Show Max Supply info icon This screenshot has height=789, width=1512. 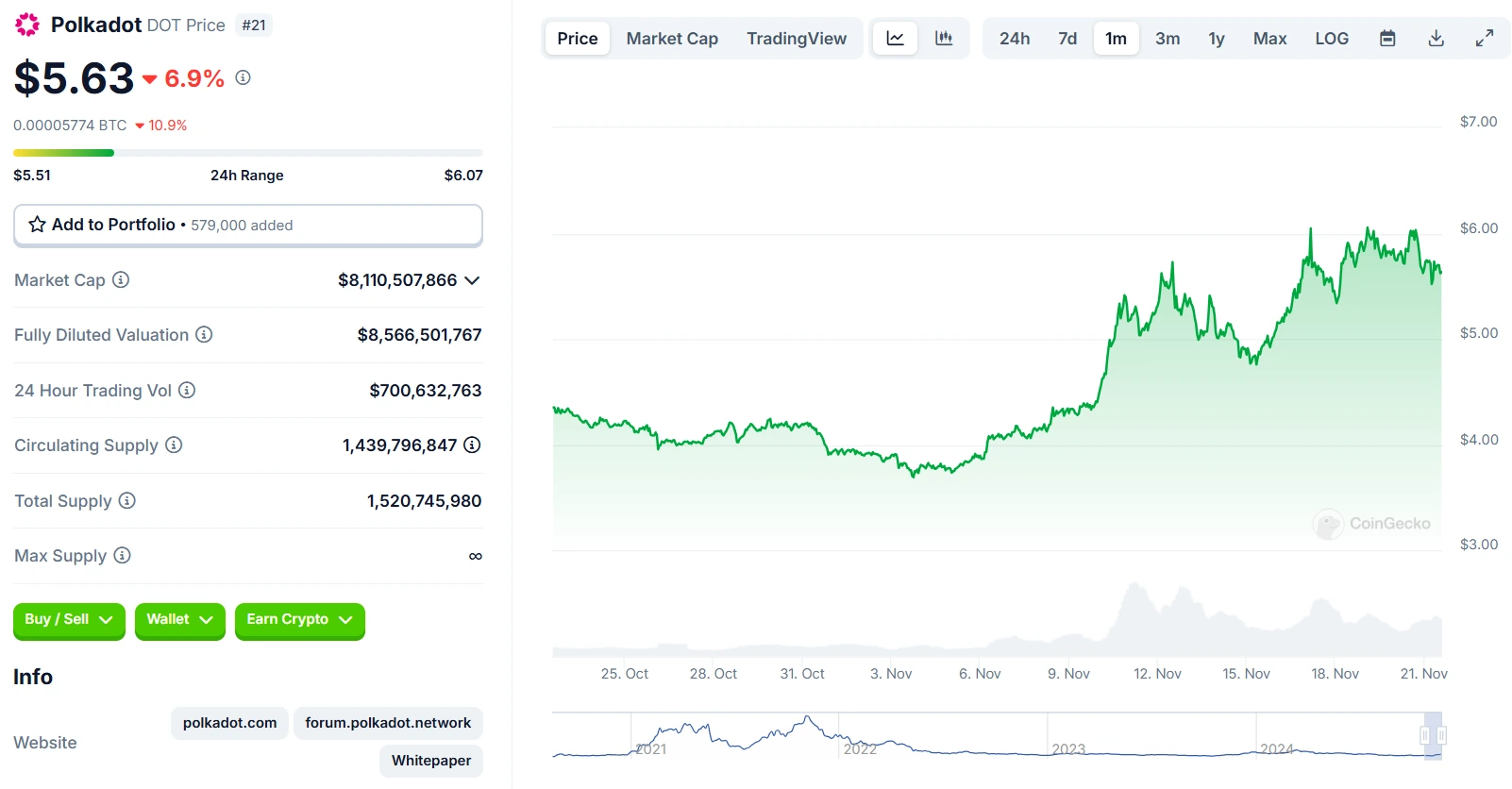click(122, 555)
